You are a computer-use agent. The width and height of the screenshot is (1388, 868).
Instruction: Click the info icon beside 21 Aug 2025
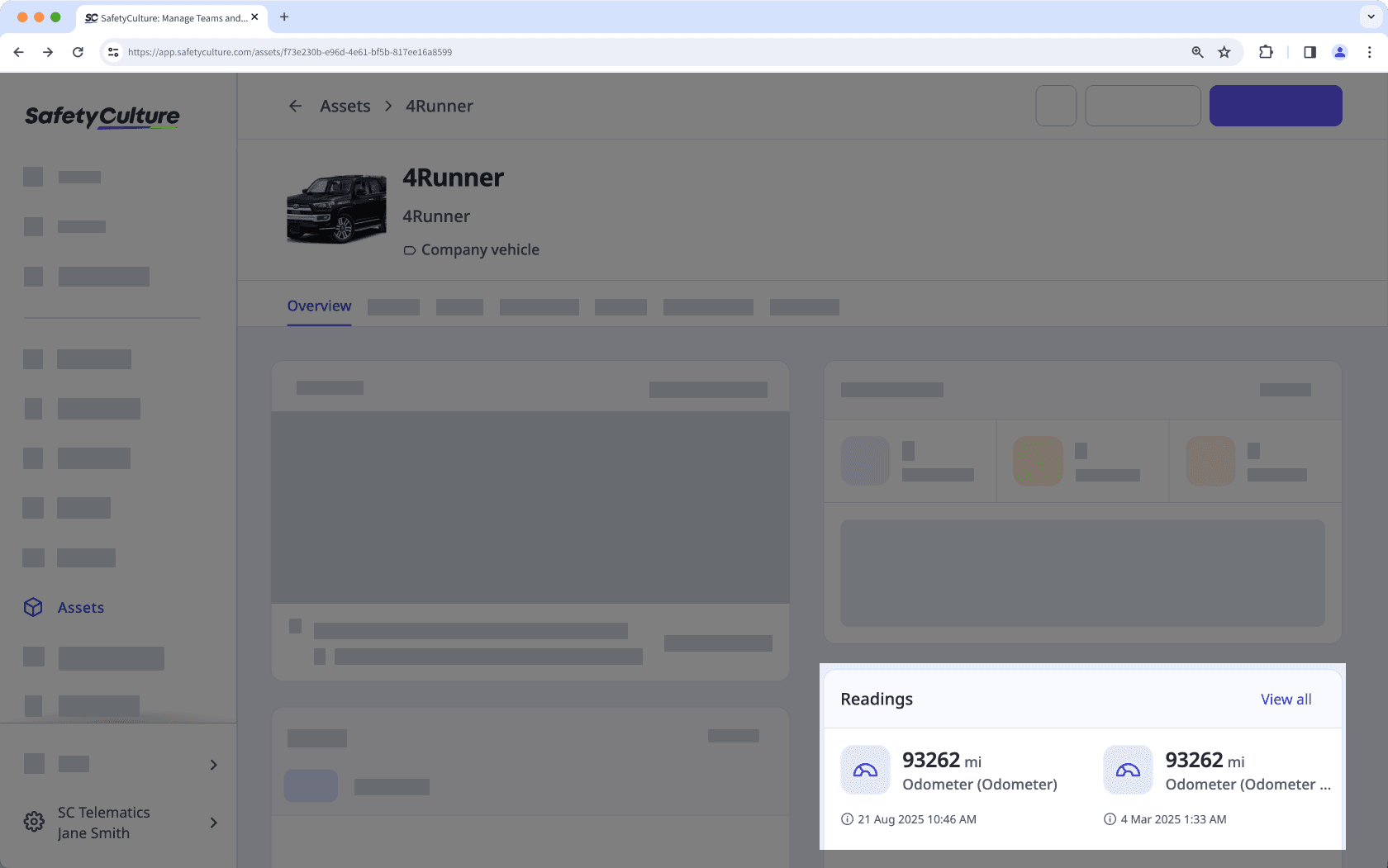pyautogui.click(x=847, y=819)
